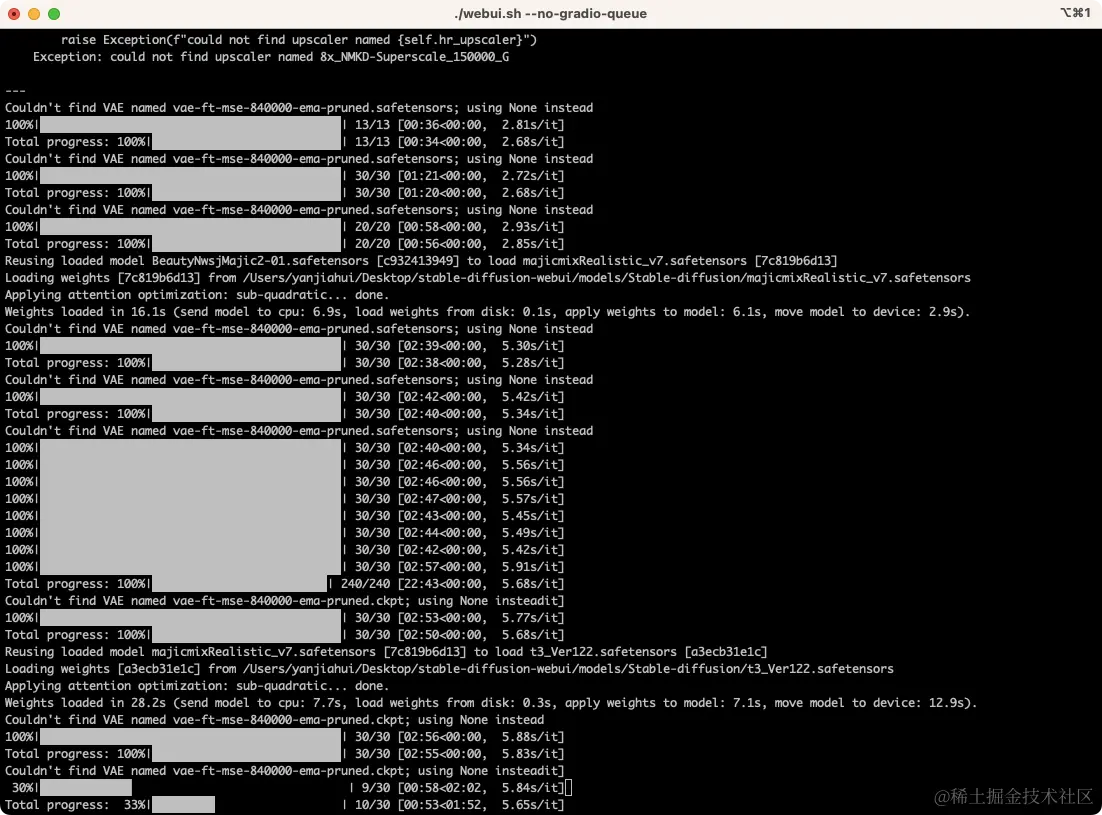
Task: Click the terminal title ./webui.sh --no-gradio-queue
Action: tap(551, 13)
